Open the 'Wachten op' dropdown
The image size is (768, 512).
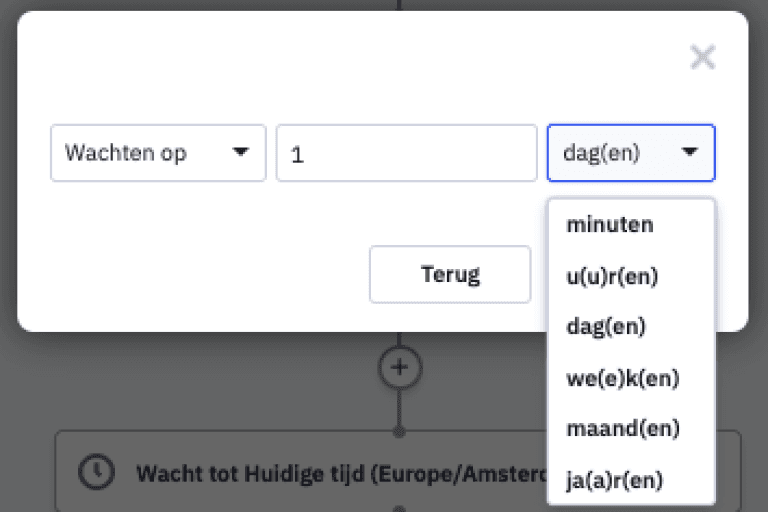(158, 153)
